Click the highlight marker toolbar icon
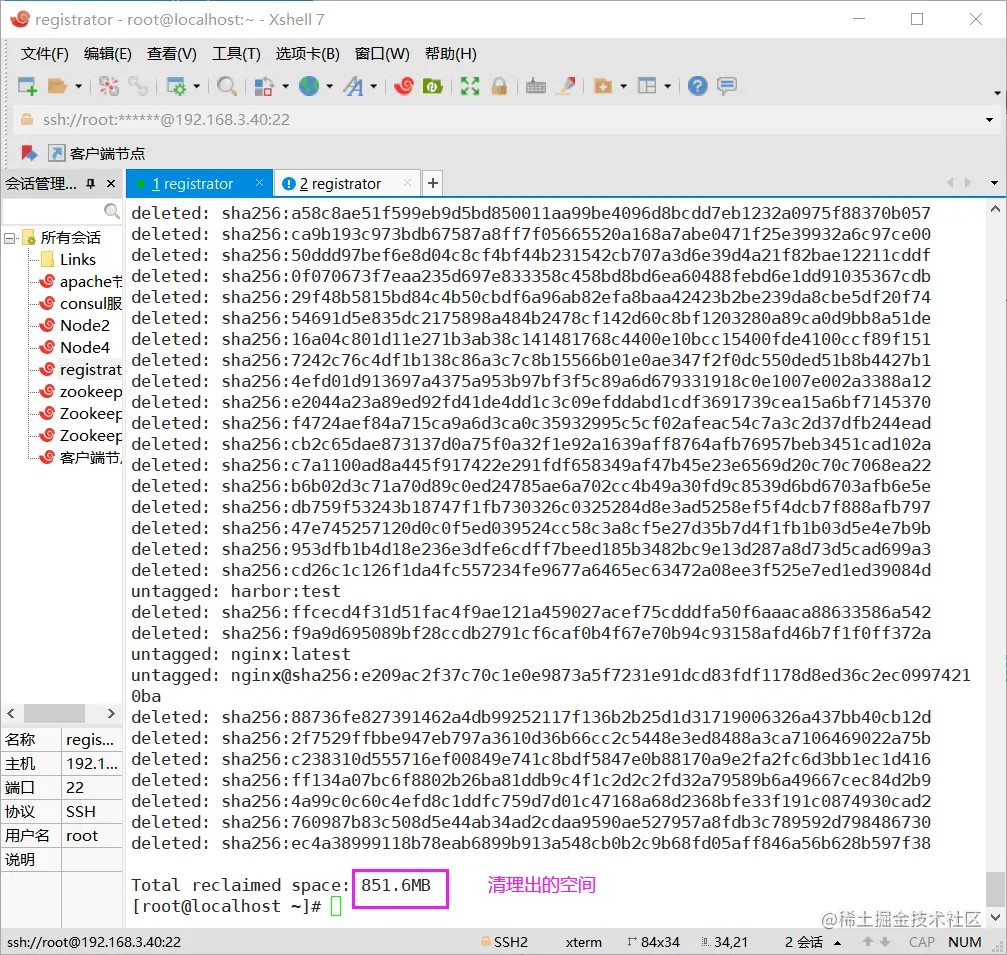 pyautogui.click(x=565, y=86)
